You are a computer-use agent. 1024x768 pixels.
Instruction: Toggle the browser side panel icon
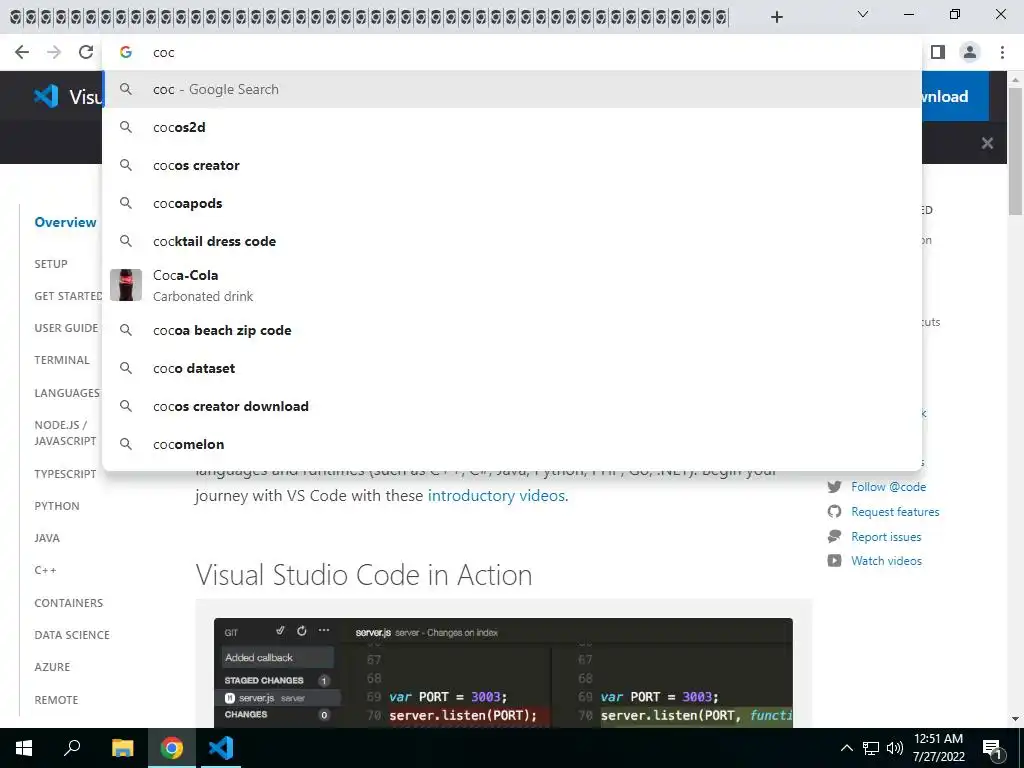[938, 52]
